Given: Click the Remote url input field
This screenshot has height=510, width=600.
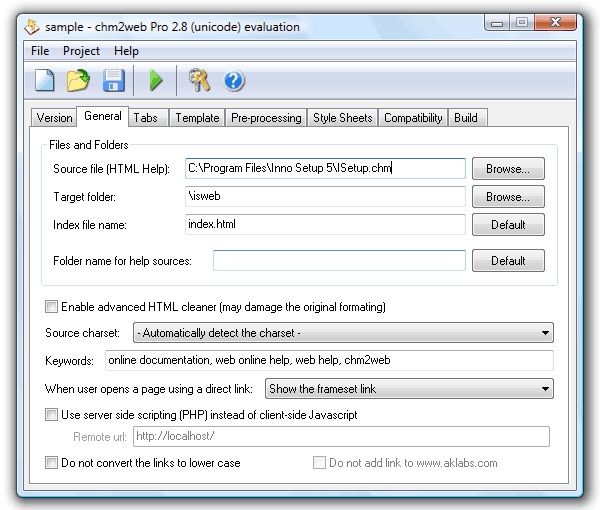Looking at the screenshot, I should pyautogui.click(x=341, y=436).
